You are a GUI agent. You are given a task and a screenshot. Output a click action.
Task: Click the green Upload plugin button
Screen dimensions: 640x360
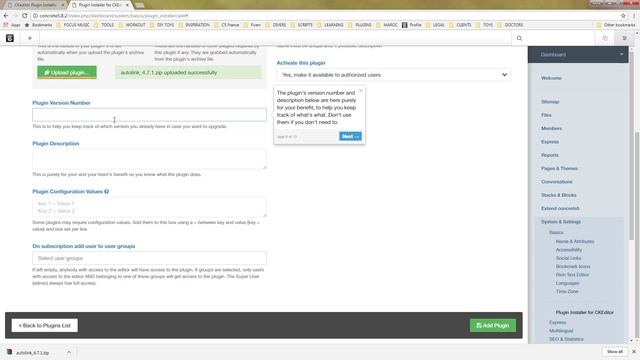pyautogui.click(x=67, y=72)
